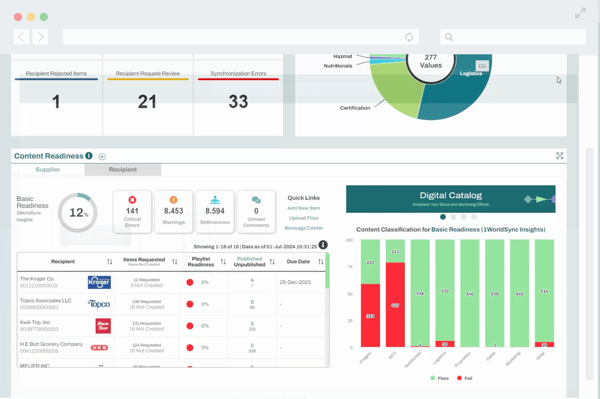Click the browser back arrow
600x399 pixels.
coord(21,37)
